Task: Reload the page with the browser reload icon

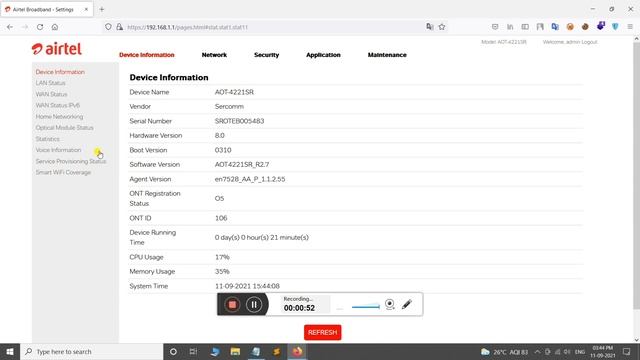Action: click(40, 27)
